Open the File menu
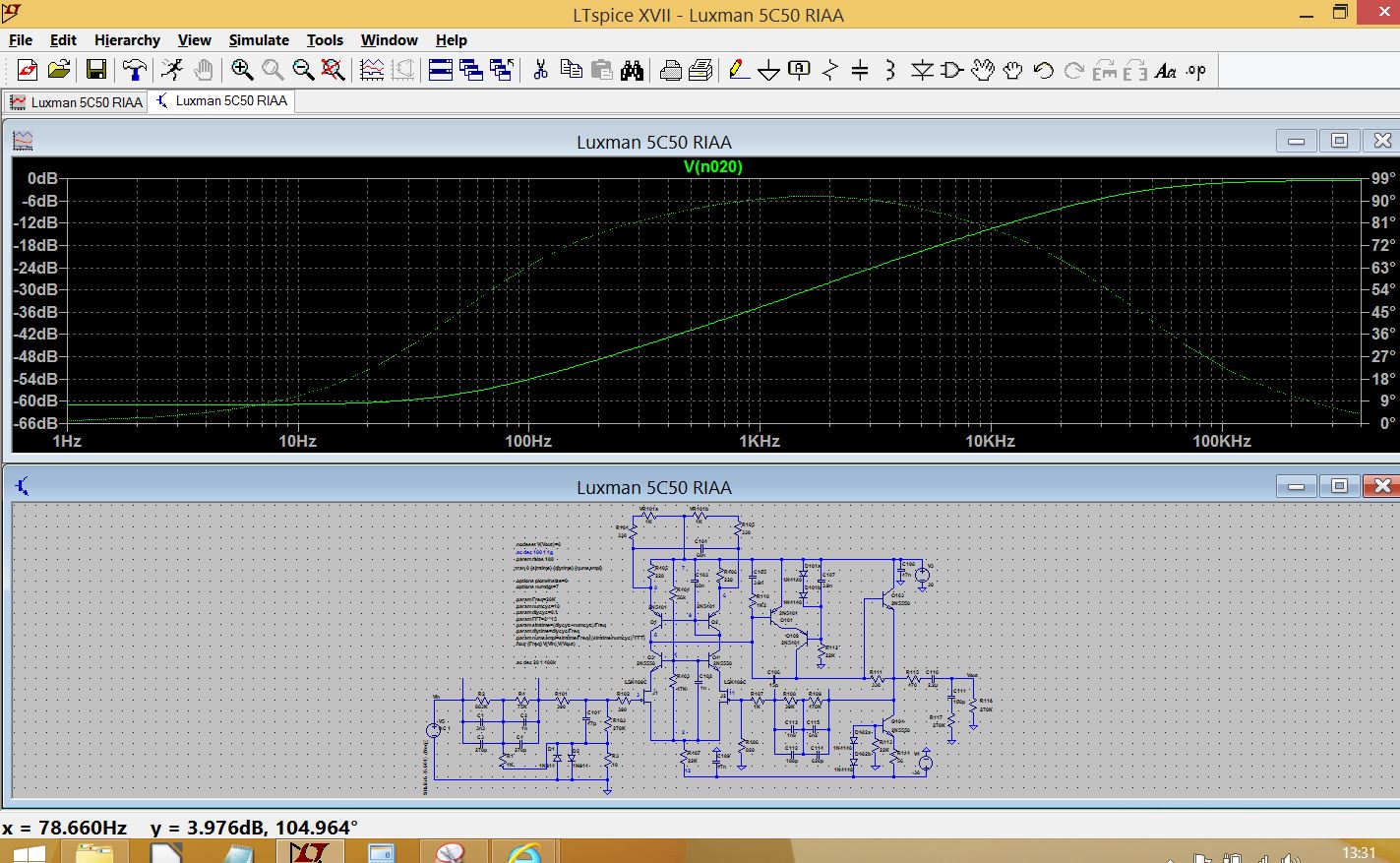The image size is (1400, 863). 21,40
